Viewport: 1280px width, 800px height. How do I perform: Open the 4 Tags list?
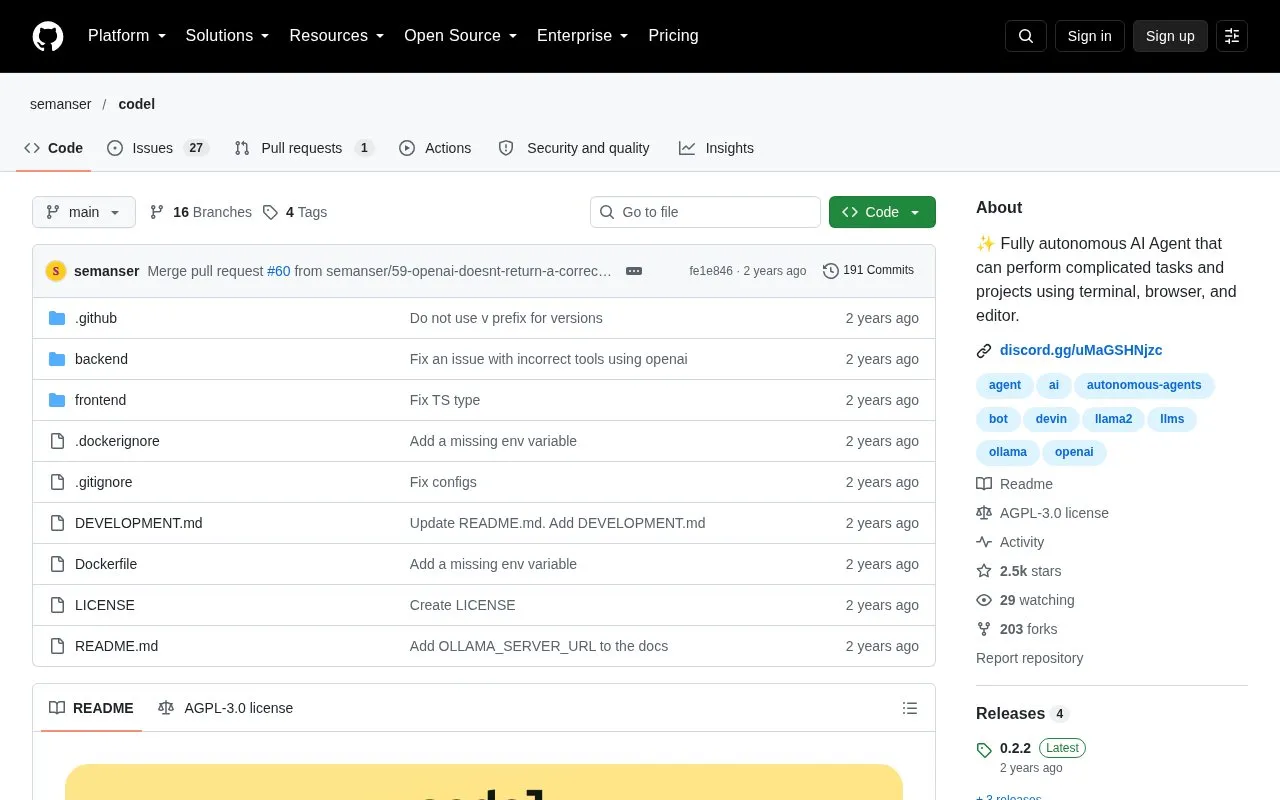[x=295, y=212]
